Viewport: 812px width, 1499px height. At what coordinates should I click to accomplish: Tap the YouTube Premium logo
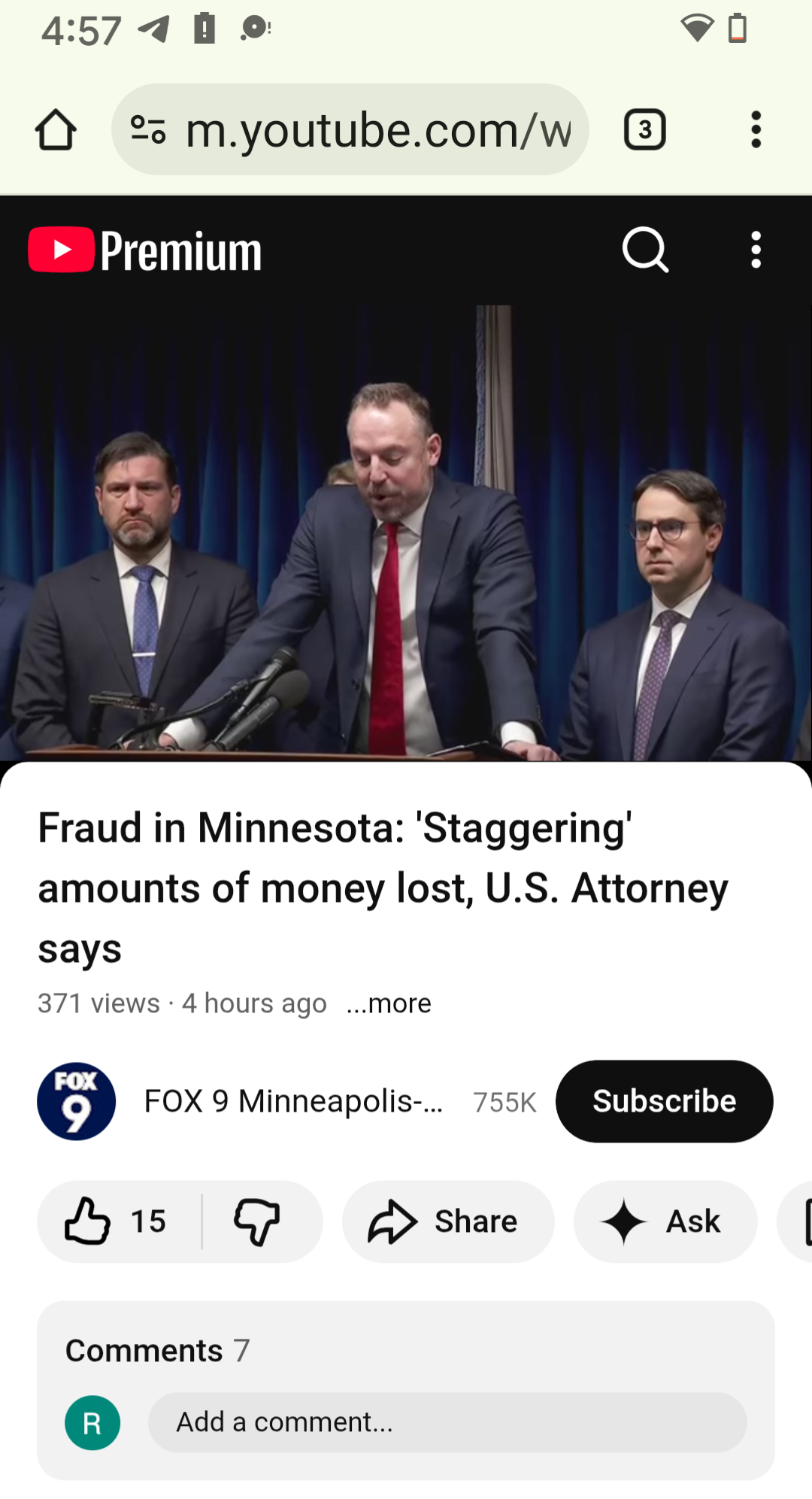click(145, 250)
